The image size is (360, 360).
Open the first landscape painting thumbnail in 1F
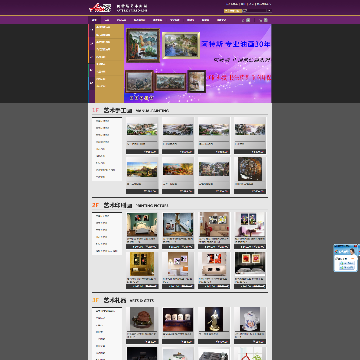pos(142,130)
